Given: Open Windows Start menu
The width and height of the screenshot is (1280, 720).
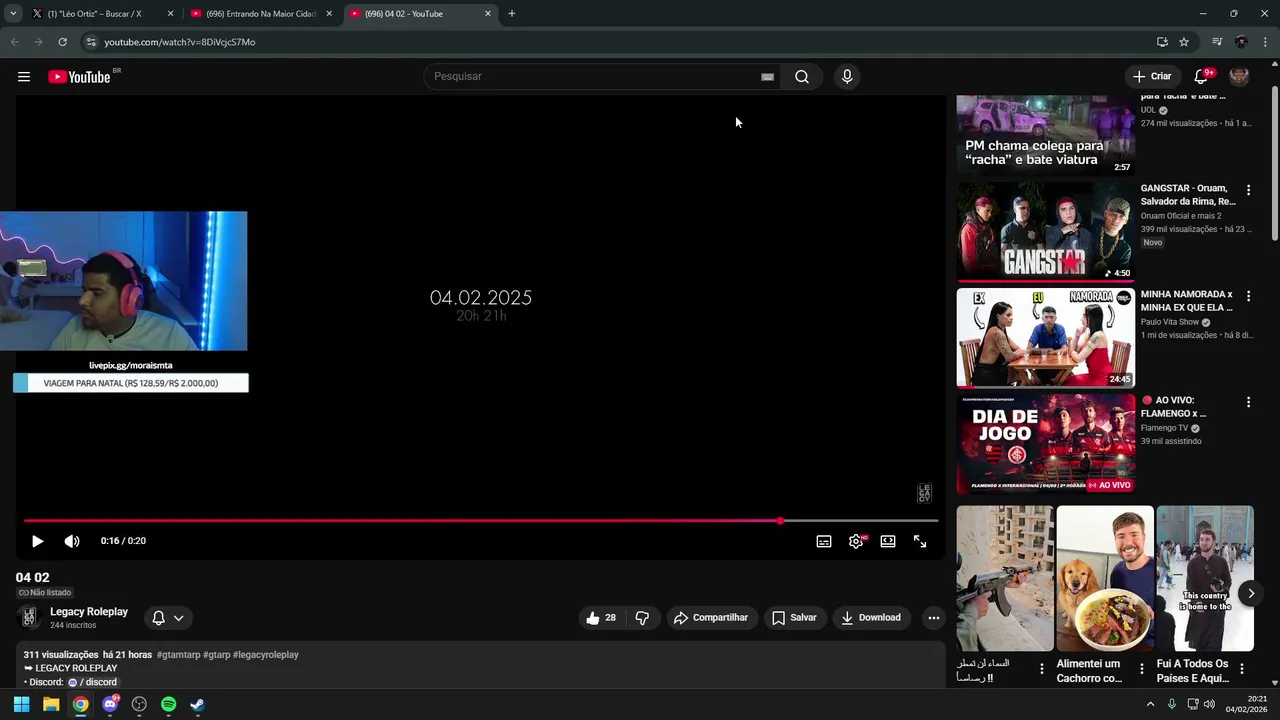Looking at the screenshot, I should [x=21, y=704].
